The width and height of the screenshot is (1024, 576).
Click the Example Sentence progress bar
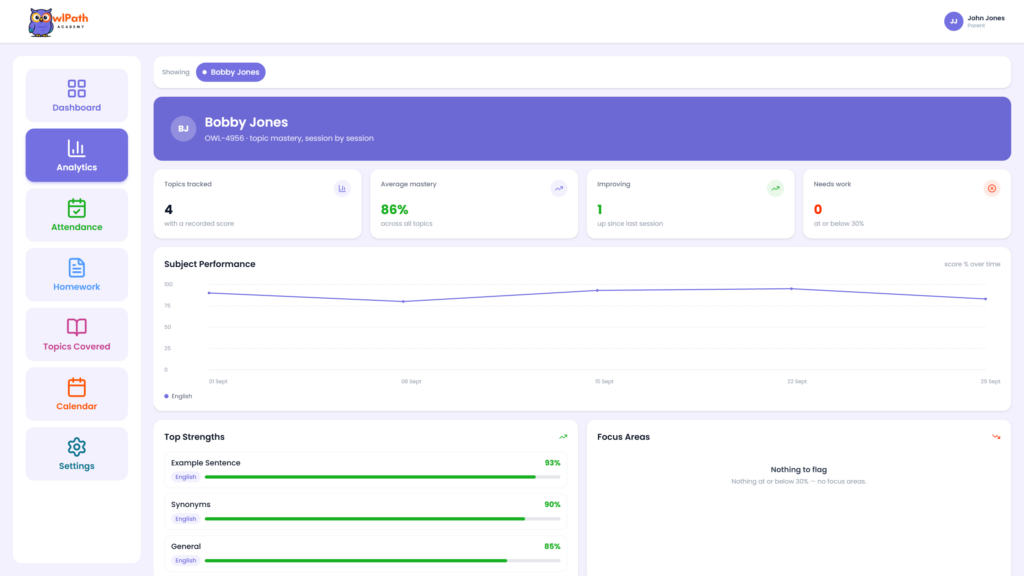(x=383, y=477)
